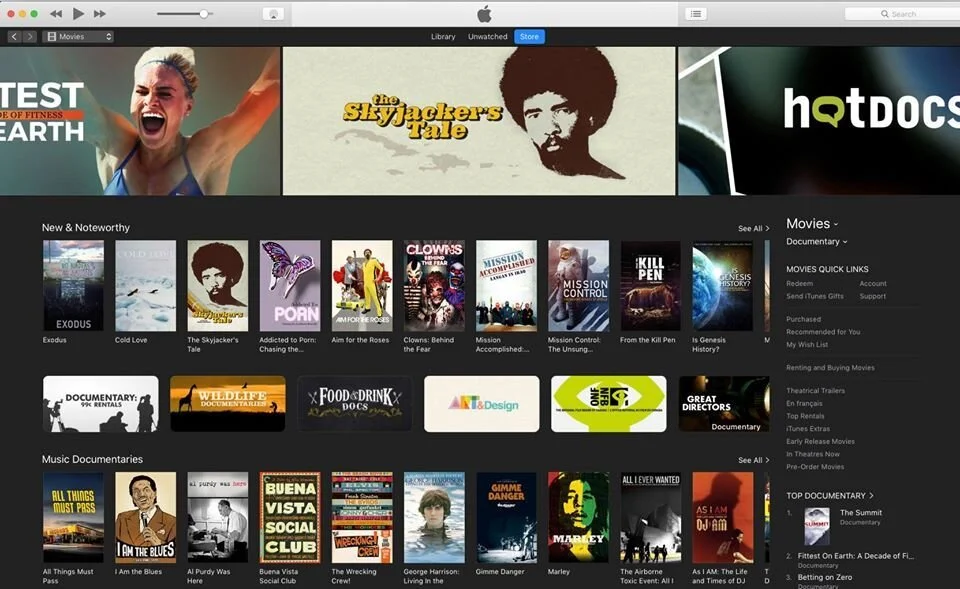Open Food & Drink Docs collection tile
Screen dimensions: 960x589
[355, 404]
